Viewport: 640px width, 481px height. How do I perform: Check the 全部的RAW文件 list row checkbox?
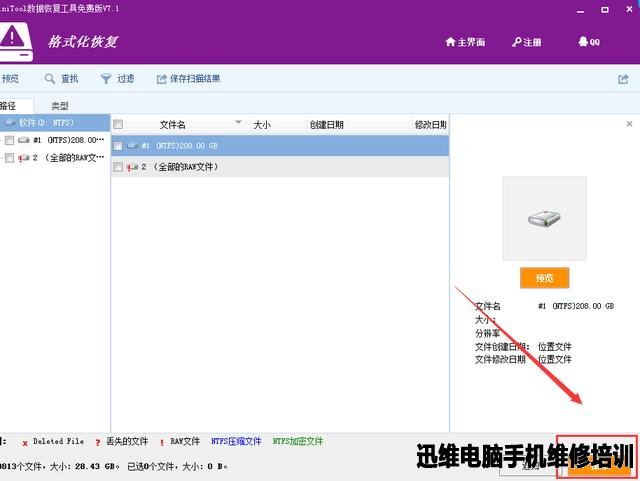tap(118, 167)
